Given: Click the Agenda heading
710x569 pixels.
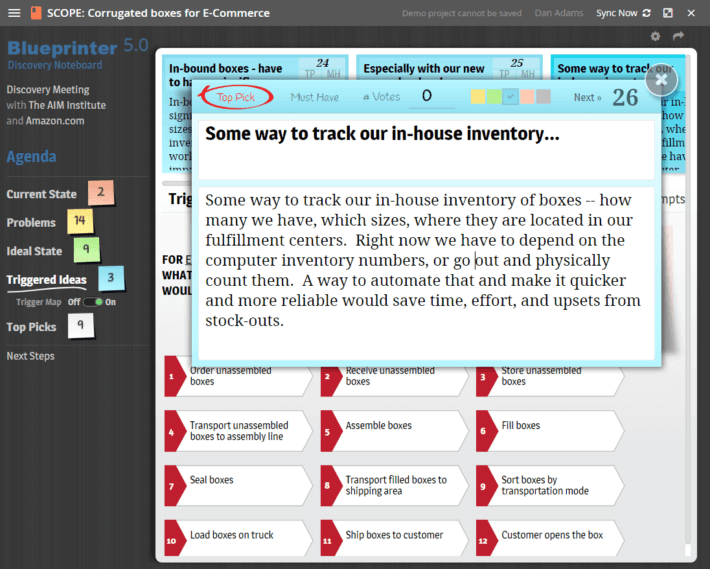Looking at the screenshot, I should tap(31, 157).
